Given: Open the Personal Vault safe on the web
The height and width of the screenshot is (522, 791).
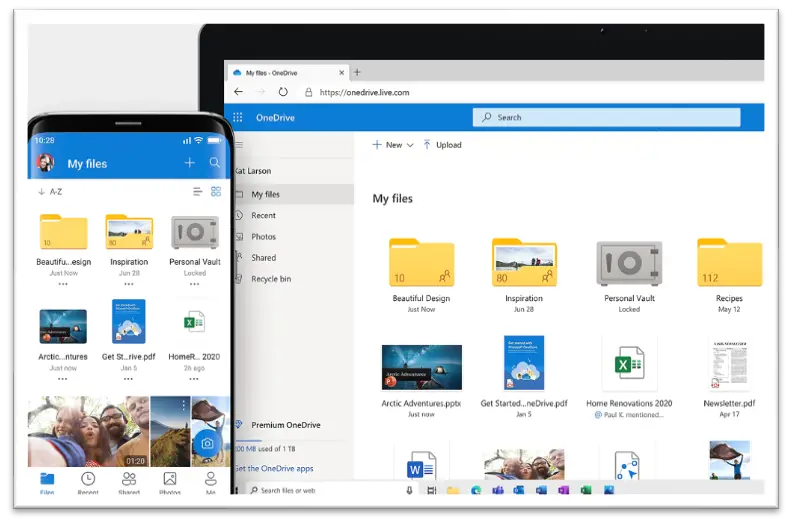Looking at the screenshot, I should 629,263.
